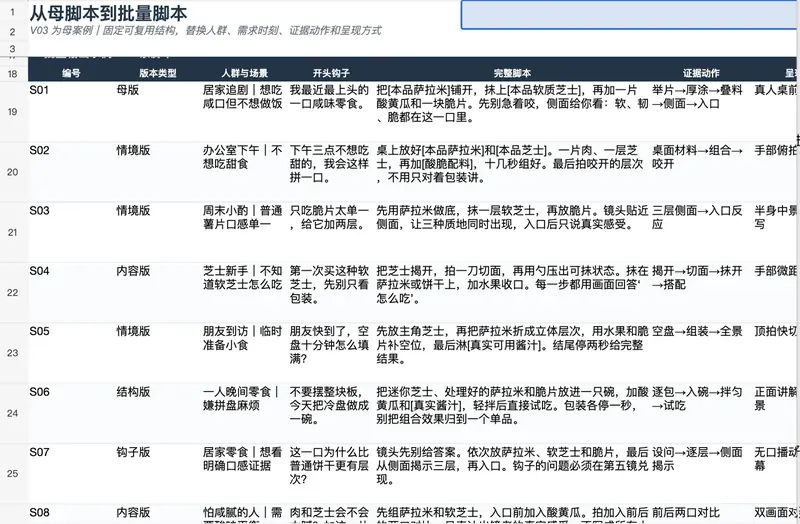This screenshot has width=800, height=524.
Task: Click the 版本类型 header cell
Action: click(x=158, y=73)
